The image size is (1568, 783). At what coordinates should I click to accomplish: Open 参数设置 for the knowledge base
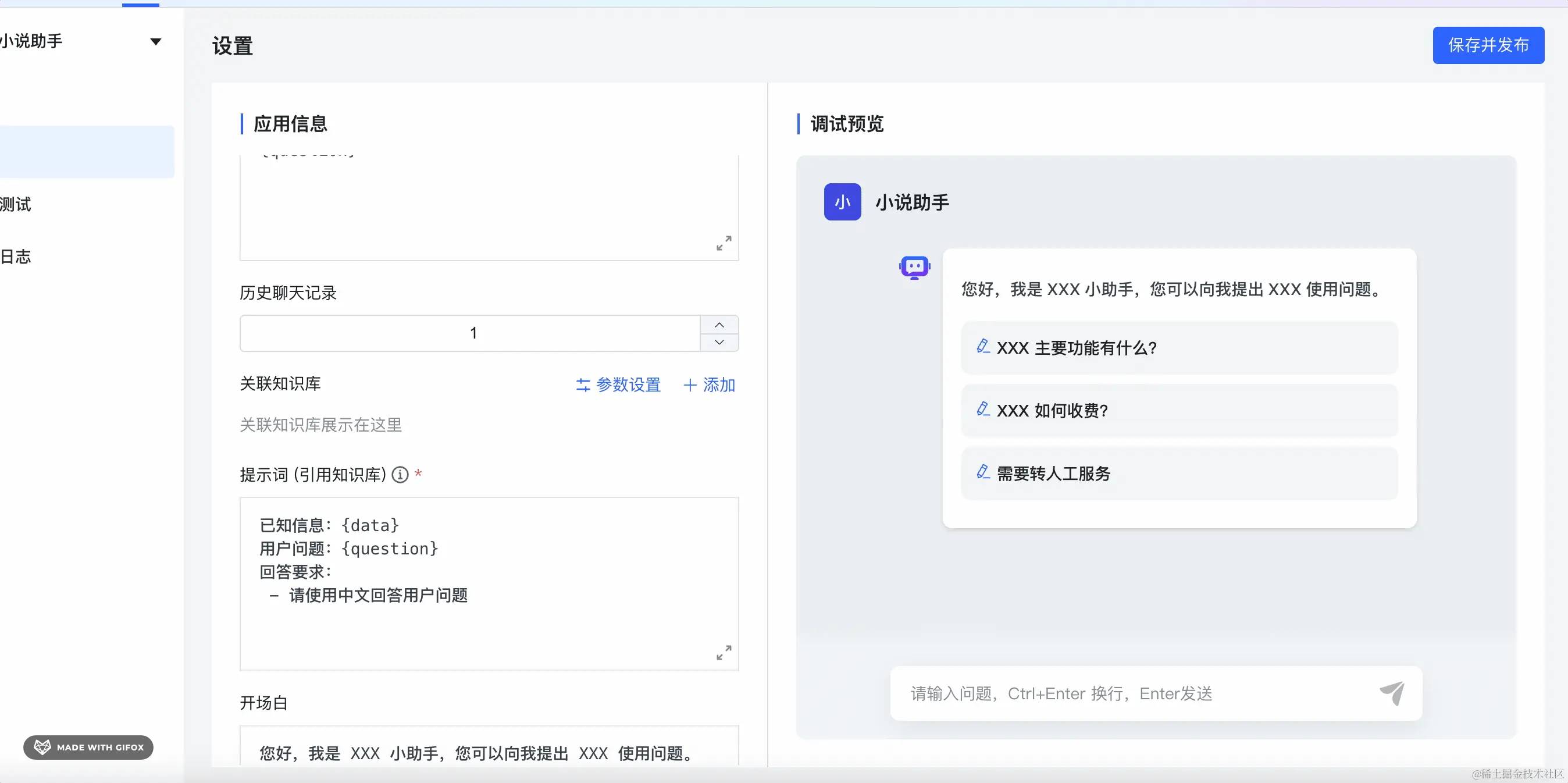[x=618, y=385]
